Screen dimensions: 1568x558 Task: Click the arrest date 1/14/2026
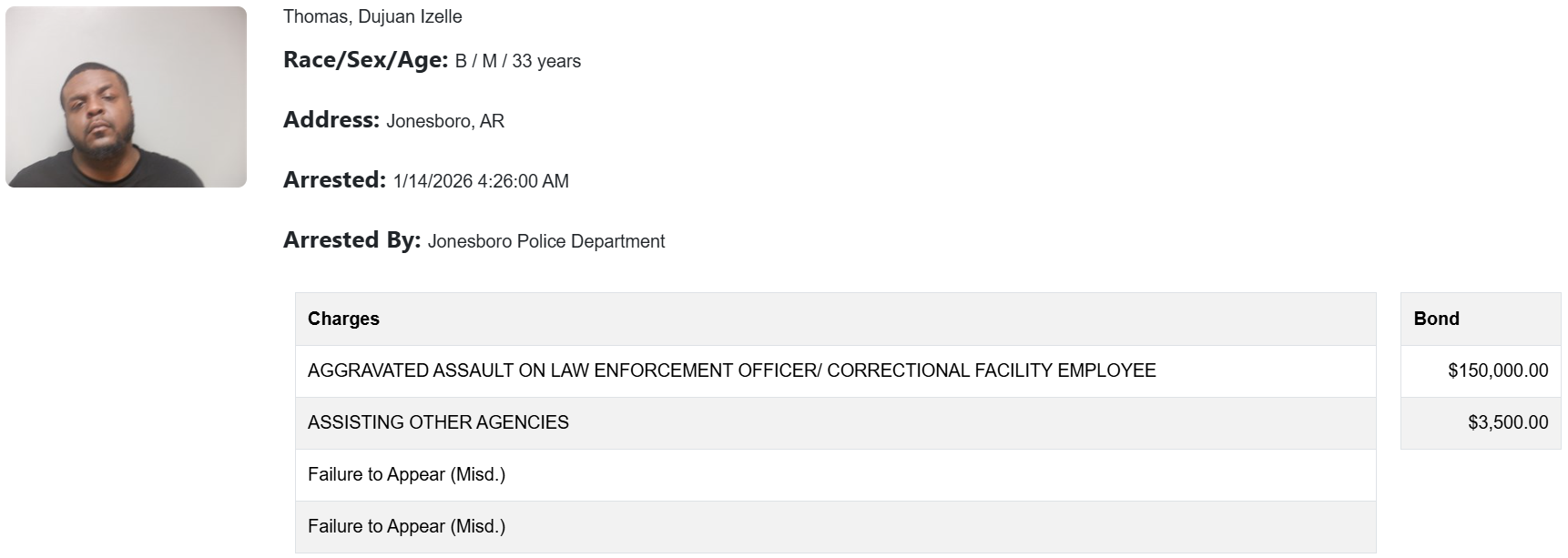pyautogui.click(x=433, y=181)
